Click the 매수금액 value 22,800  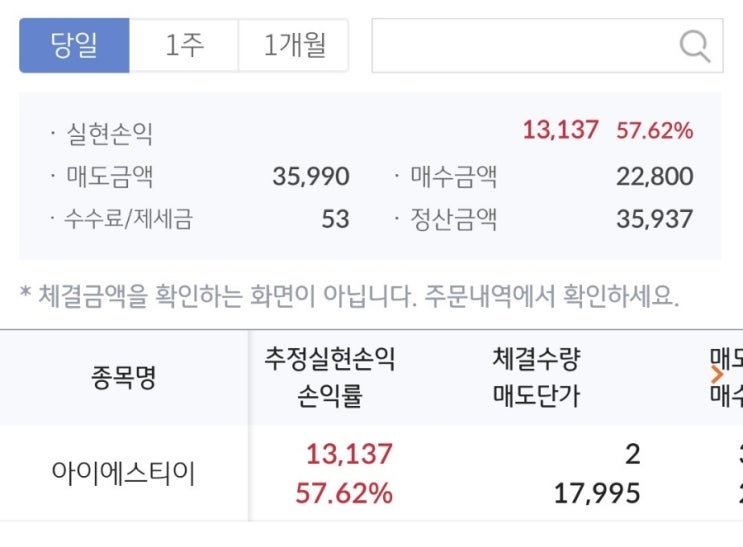(x=655, y=177)
